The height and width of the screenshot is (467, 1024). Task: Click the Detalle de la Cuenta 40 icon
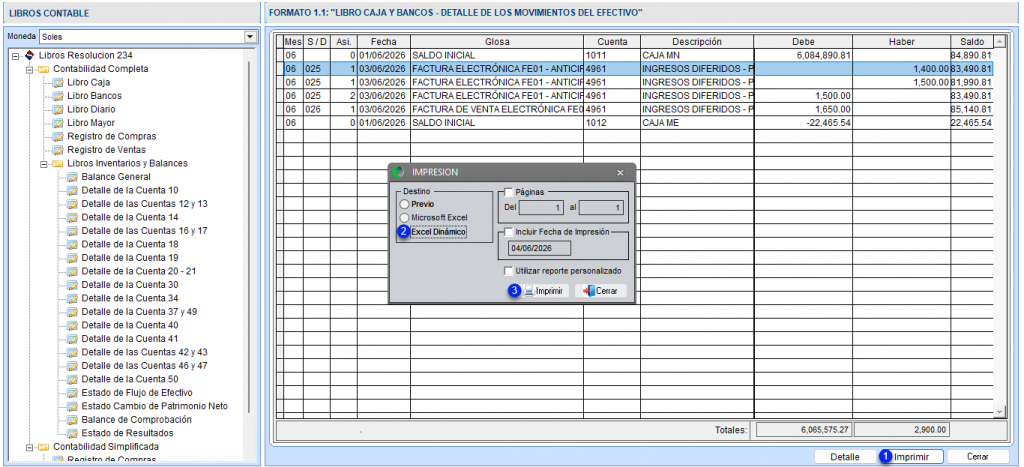(72, 325)
